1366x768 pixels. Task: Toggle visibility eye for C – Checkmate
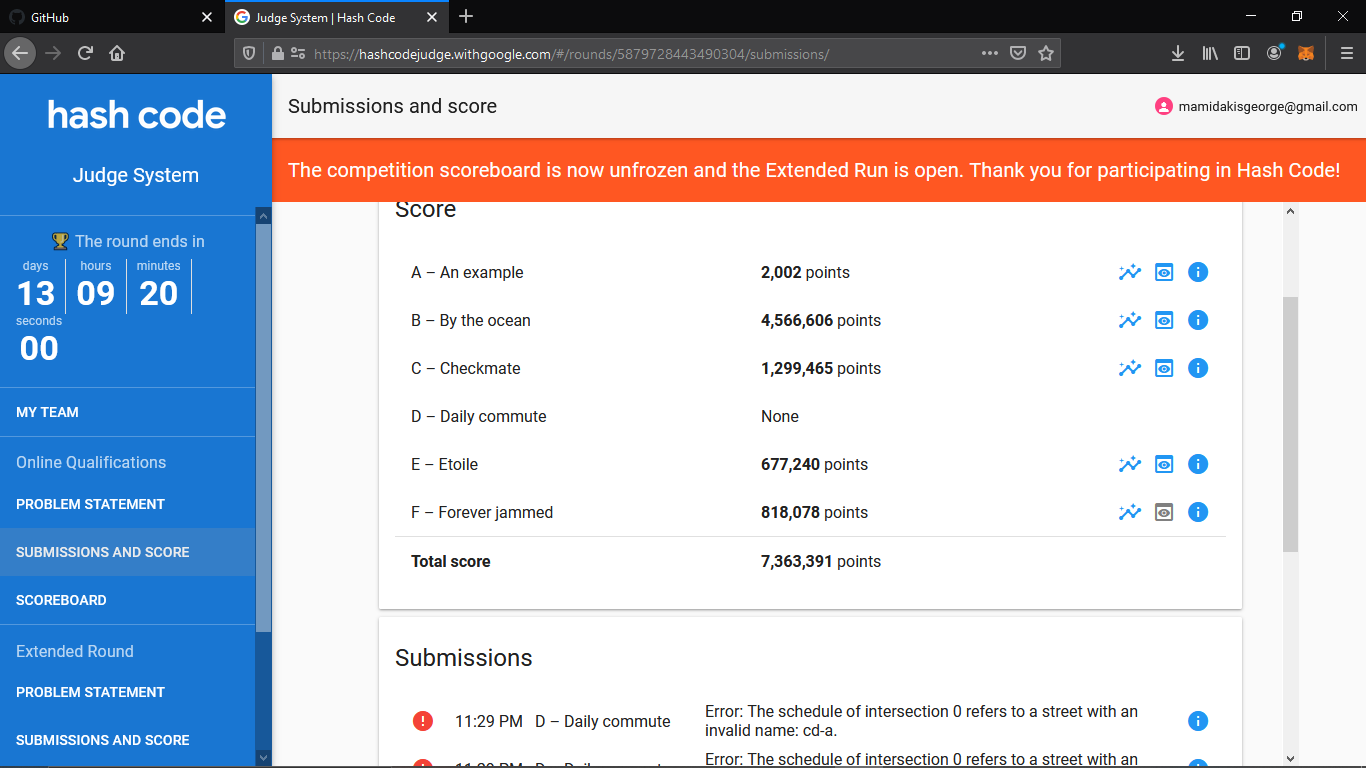(x=1164, y=368)
